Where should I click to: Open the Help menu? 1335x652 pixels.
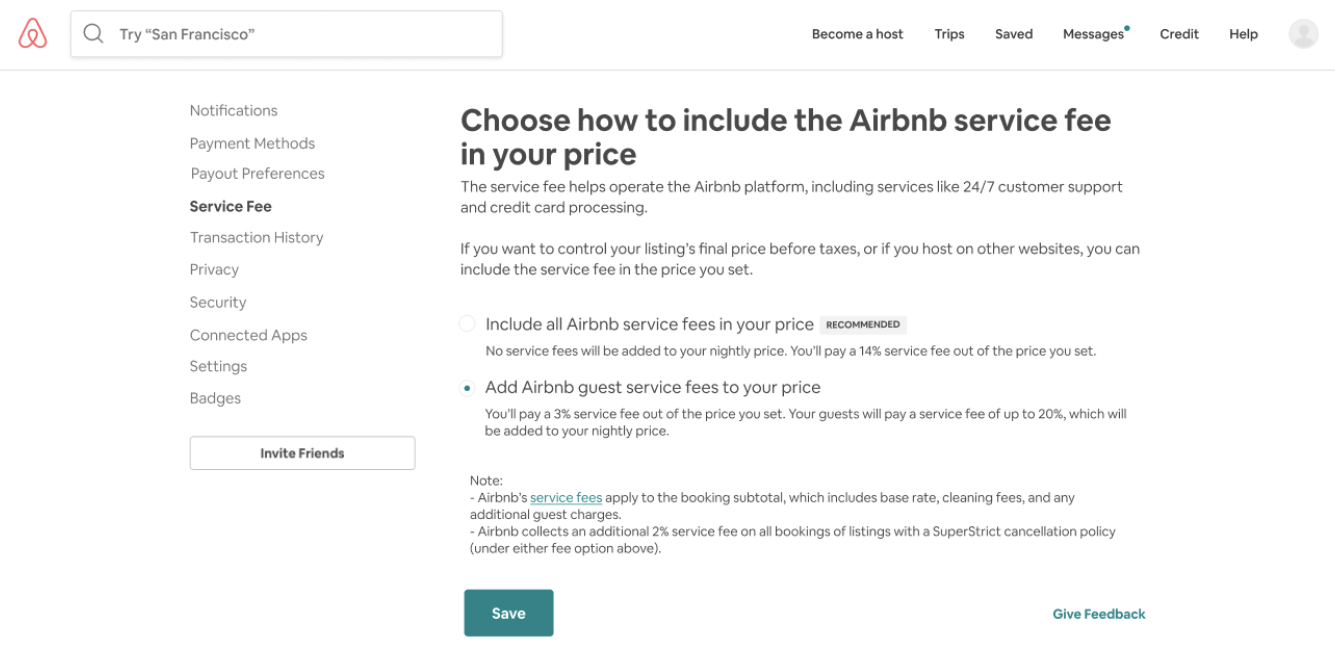click(x=1243, y=34)
